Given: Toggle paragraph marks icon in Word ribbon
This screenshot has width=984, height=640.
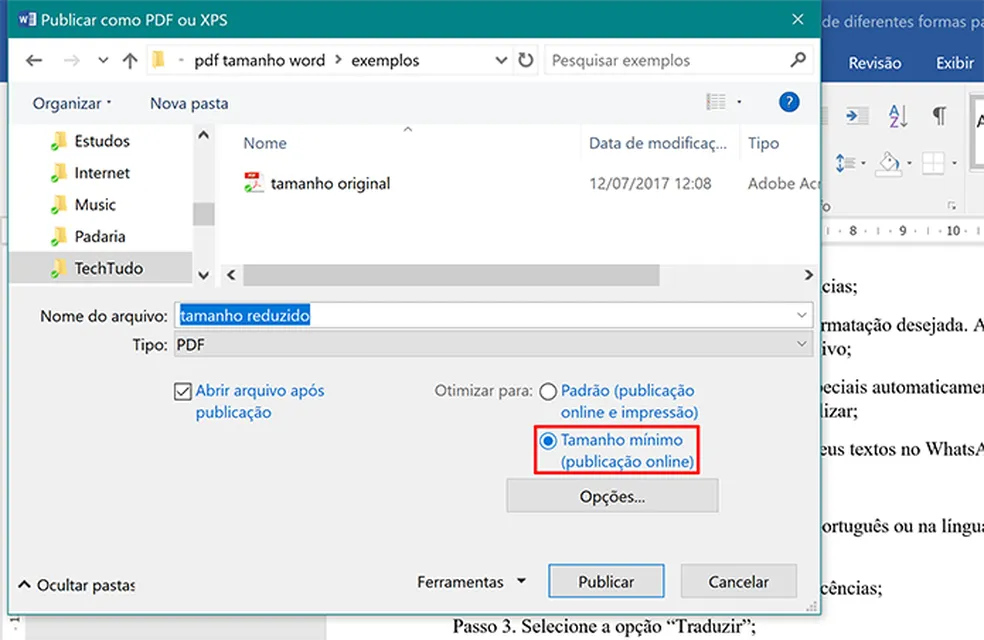Looking at the screenshot, I should click(x=939, y=115).
